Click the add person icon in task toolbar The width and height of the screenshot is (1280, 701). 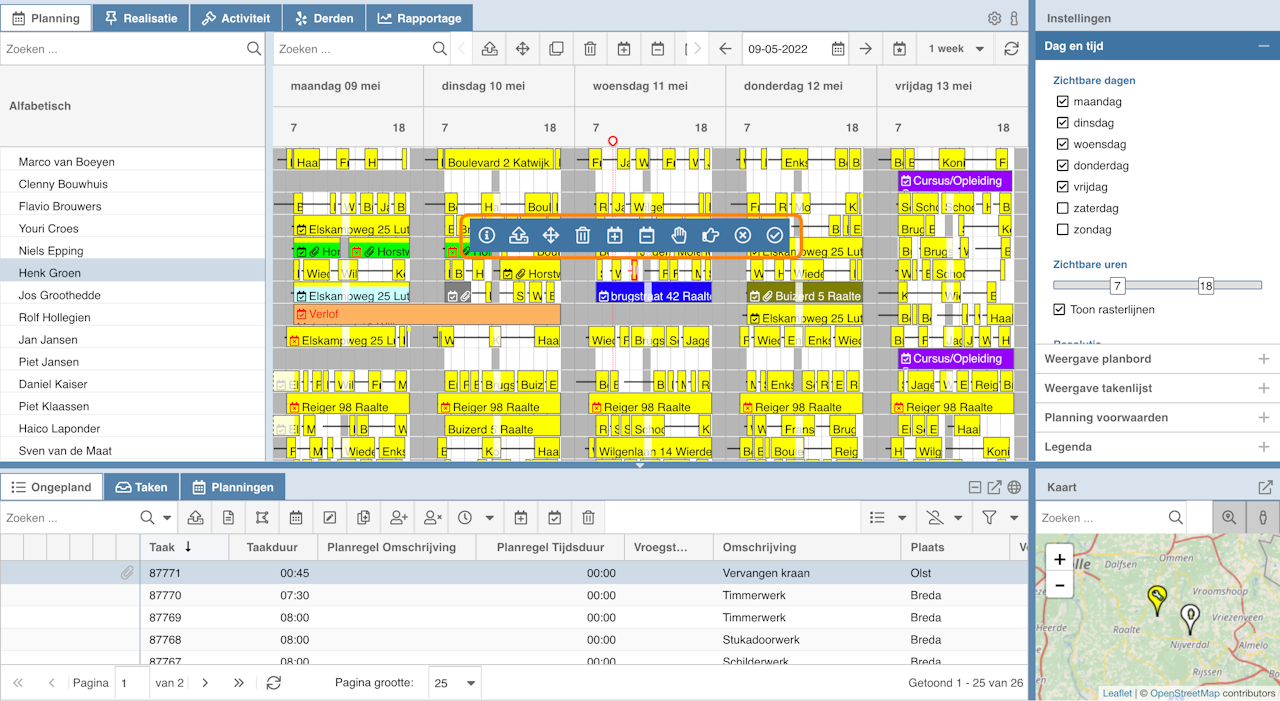399,517
